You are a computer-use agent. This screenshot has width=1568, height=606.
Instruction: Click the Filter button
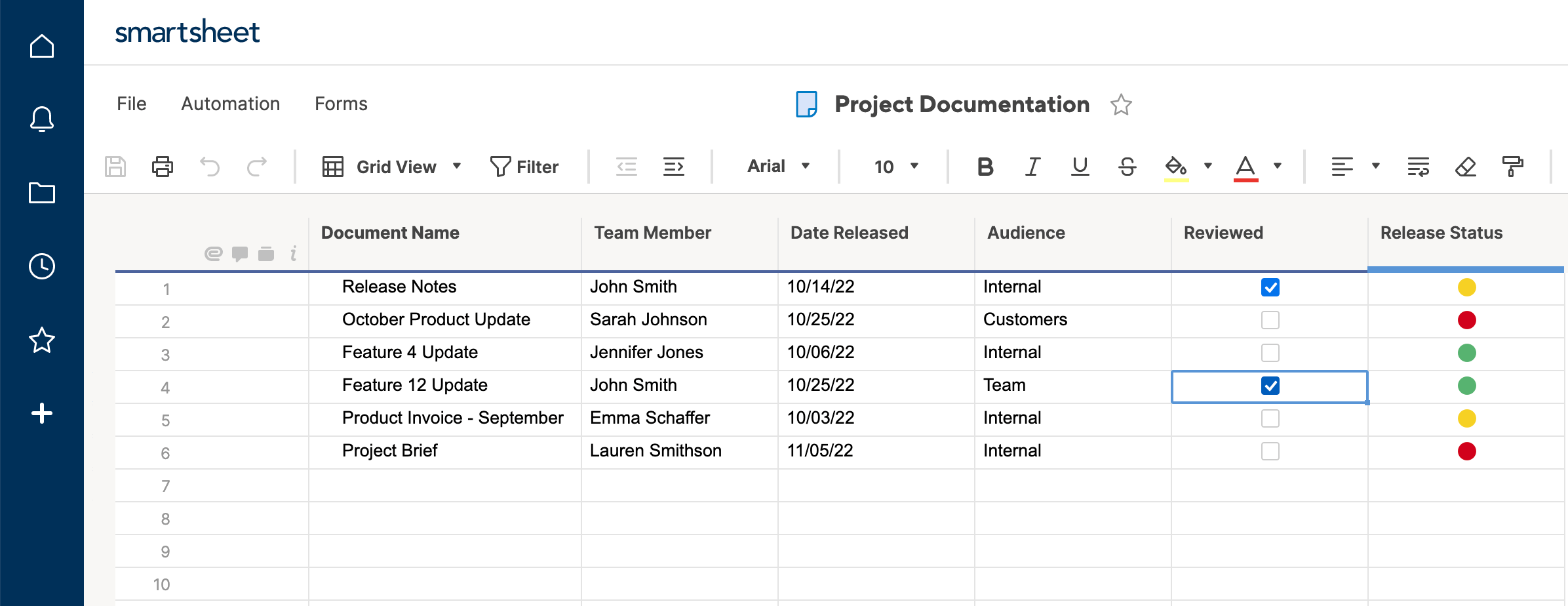tap(524, 167)
